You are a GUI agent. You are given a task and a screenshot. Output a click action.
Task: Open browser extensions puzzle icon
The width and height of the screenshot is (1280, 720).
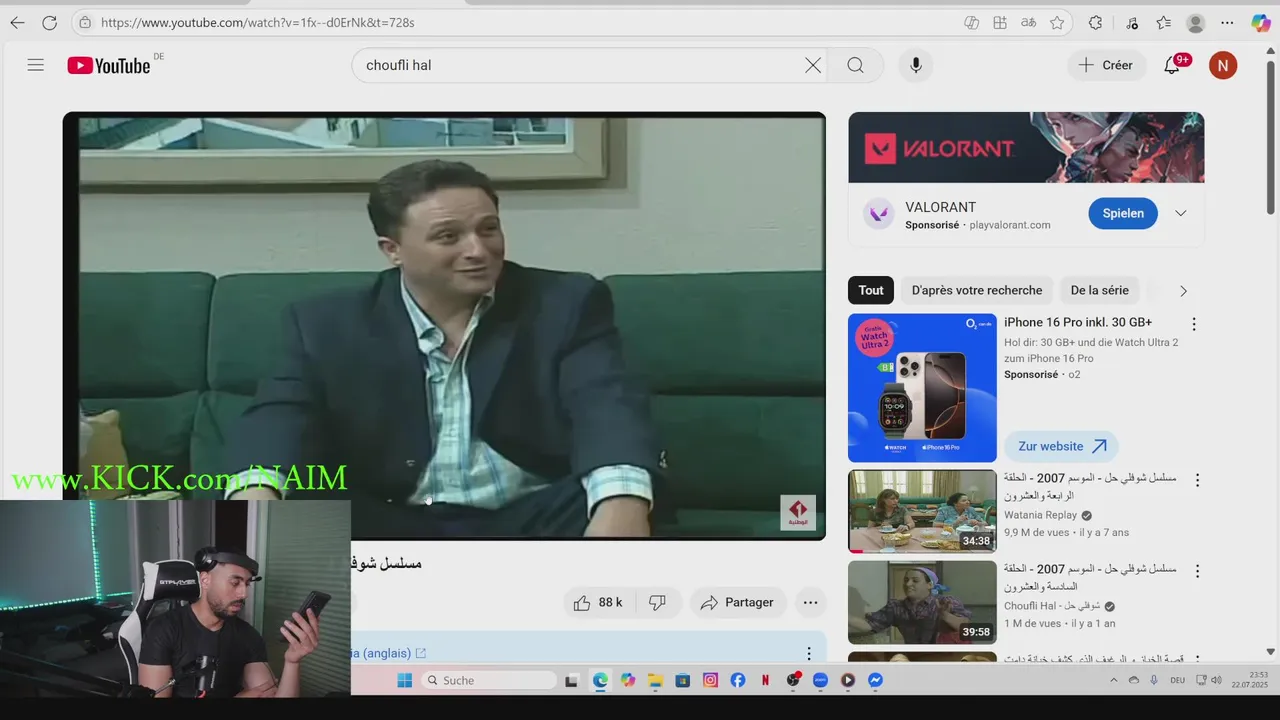[x=1095, y=22]
